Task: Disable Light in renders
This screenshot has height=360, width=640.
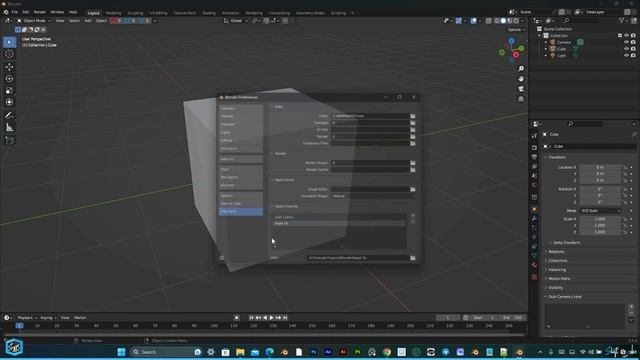Action: click(x=633, y=55)
